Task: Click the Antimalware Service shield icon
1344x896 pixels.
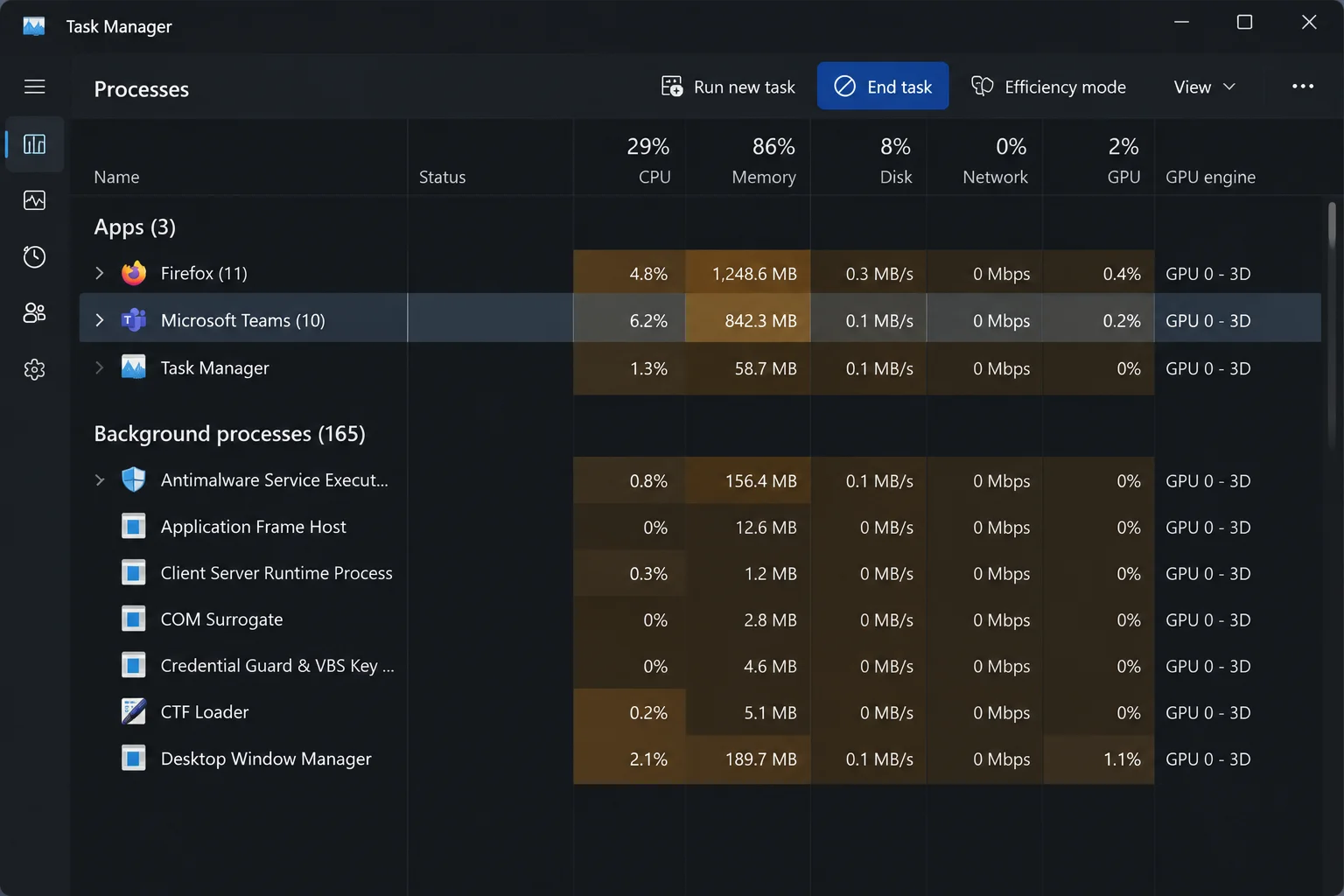Action: [x=134, y=479]
